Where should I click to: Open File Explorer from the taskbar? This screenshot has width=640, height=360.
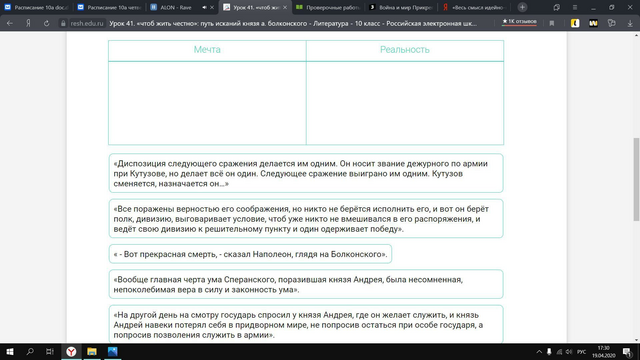coord(92,351)
